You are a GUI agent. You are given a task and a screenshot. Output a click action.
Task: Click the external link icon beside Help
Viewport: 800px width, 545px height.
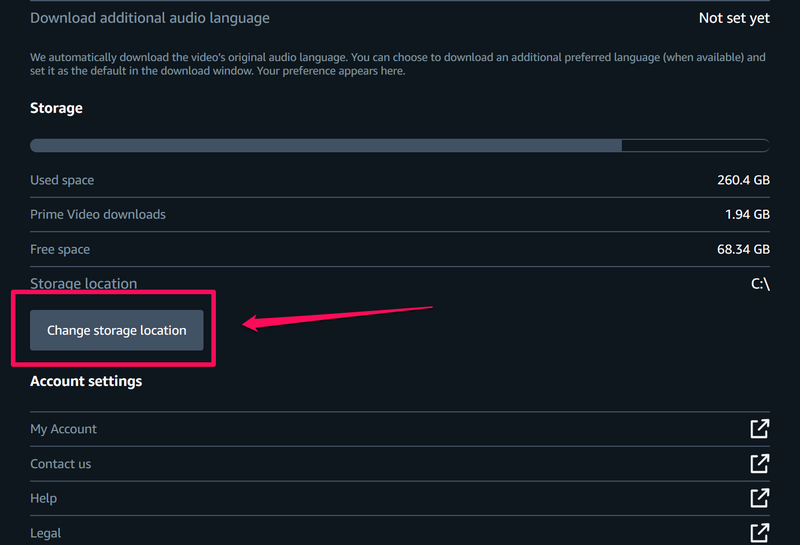(760, 498)
